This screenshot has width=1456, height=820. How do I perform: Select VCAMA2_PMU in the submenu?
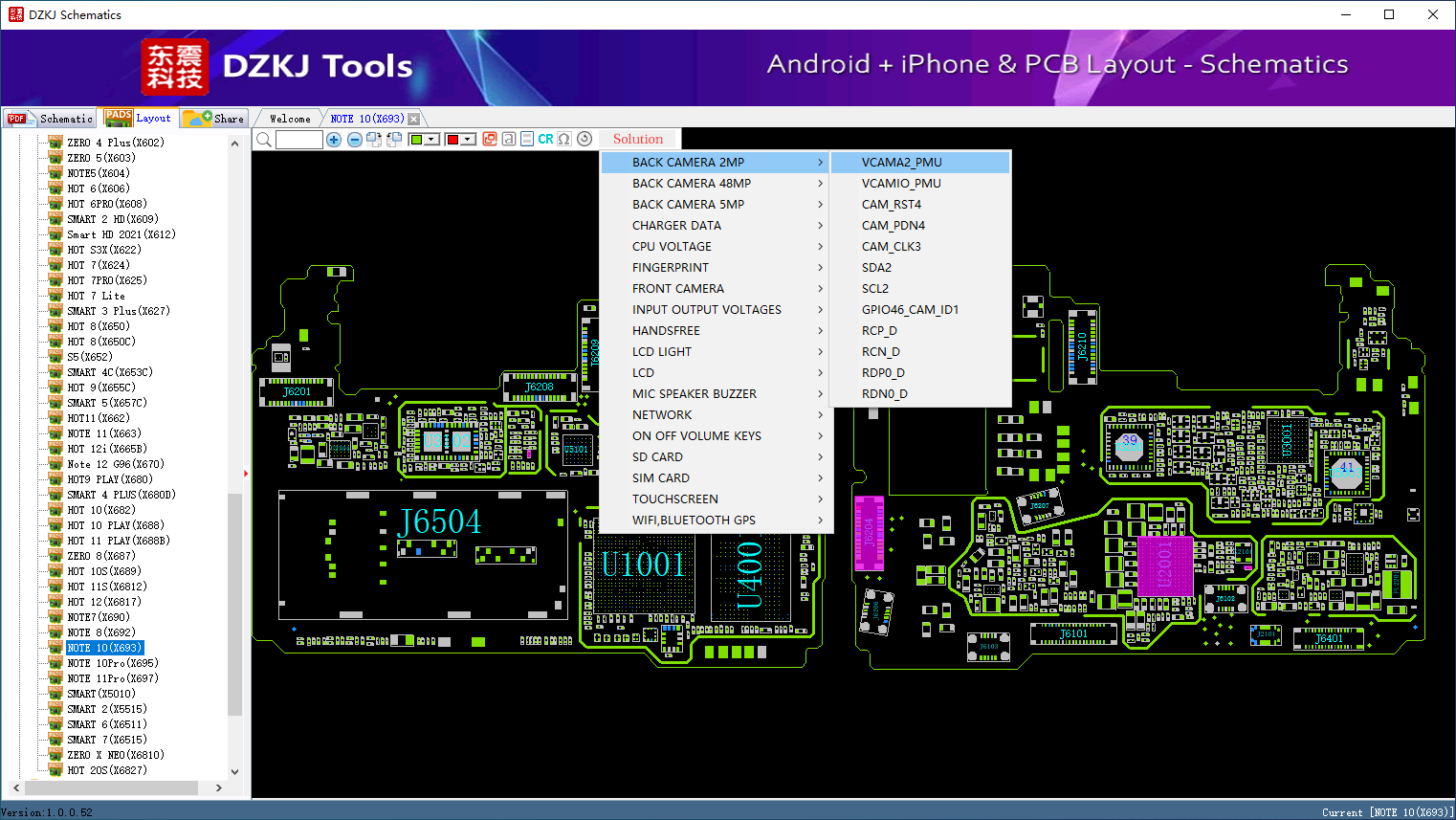pos(920,163)
